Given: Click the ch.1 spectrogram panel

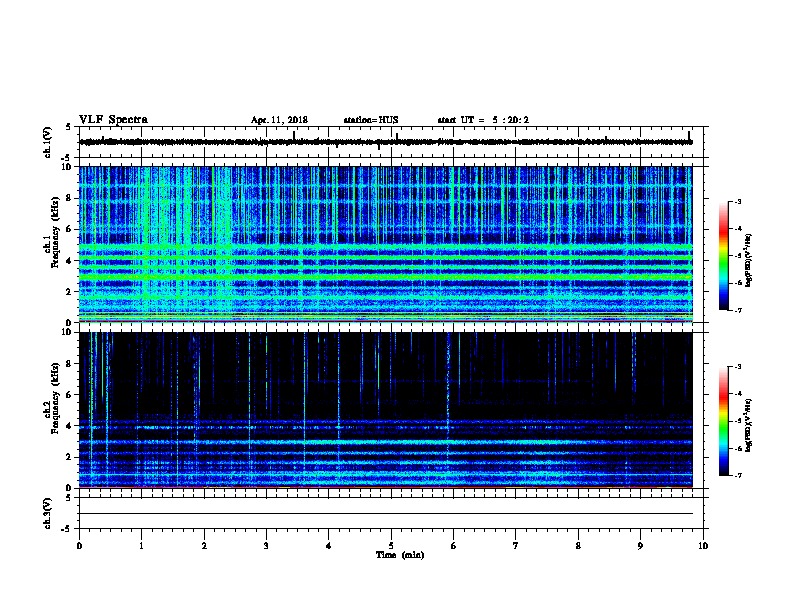Looking at the screenshot, I should (x=386, y=244).
